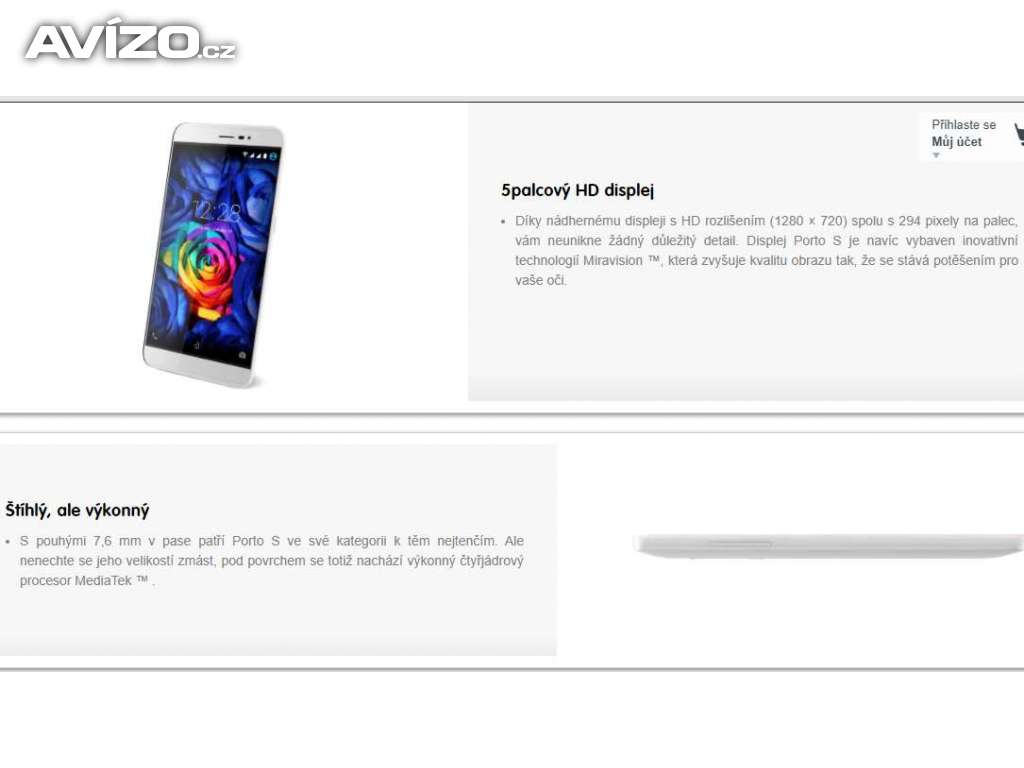
Task: Click the MediaTek processor description paragraph
Action: pyautogui.click(x=272, y=561)
